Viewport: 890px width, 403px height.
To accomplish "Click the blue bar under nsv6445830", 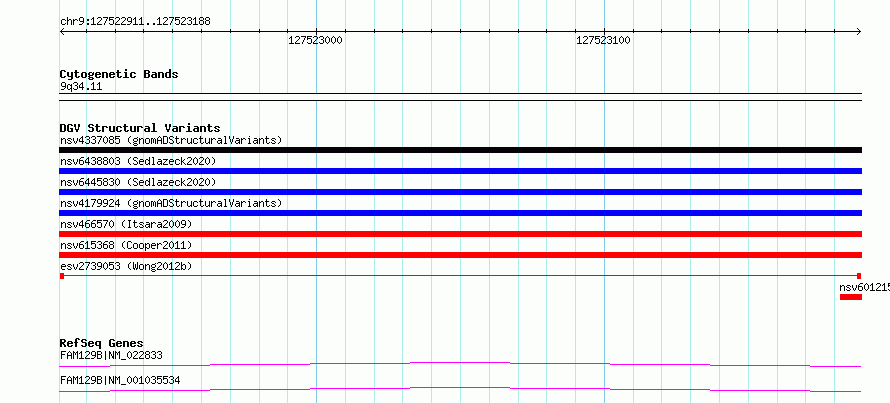I will pos(460,192).
